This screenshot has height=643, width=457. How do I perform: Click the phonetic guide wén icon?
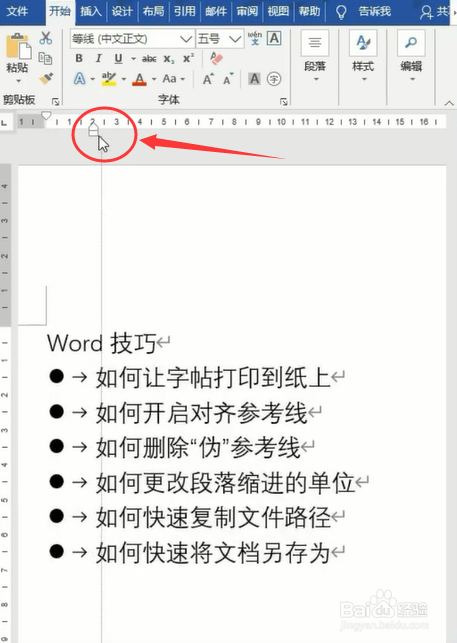click(255, 38)
